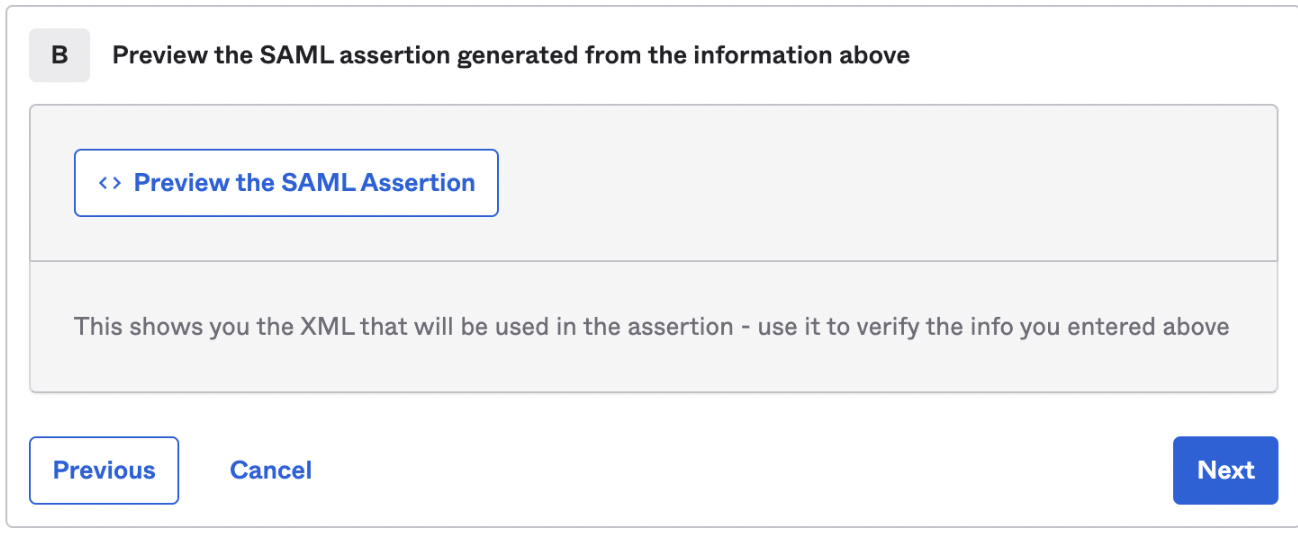Click the code brackets icon

110,183
